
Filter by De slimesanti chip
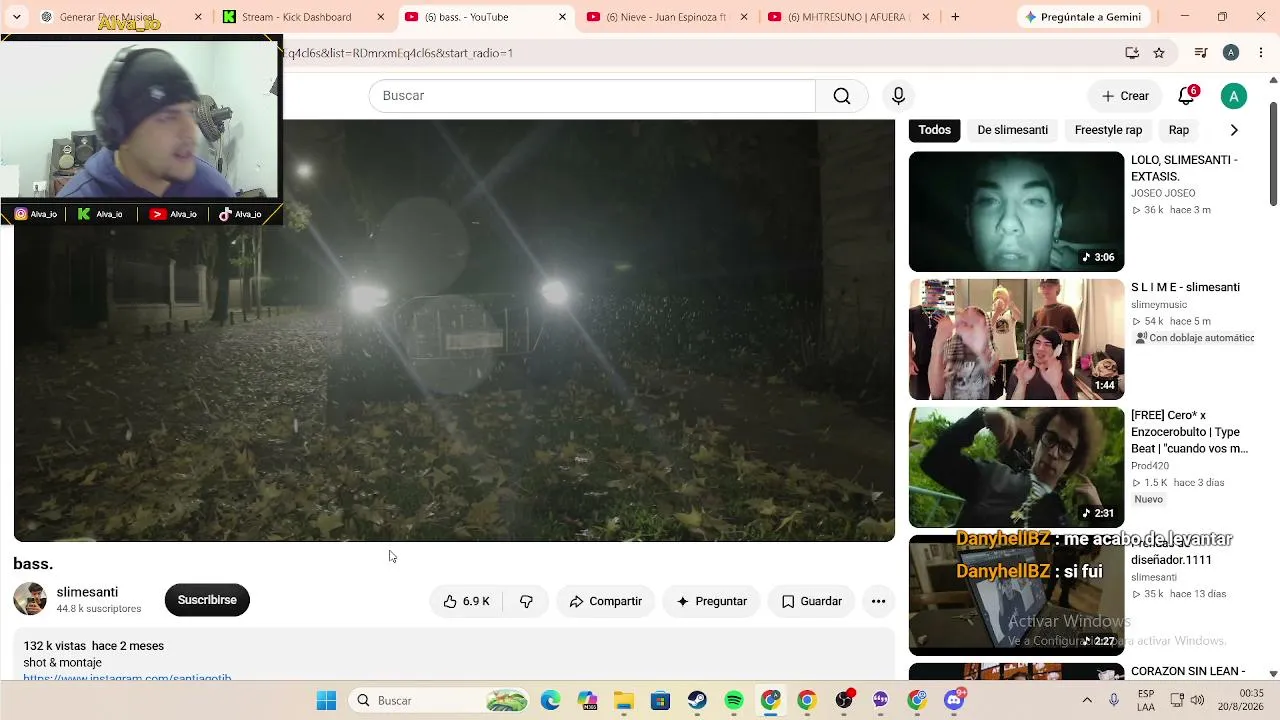[1013, 130]
